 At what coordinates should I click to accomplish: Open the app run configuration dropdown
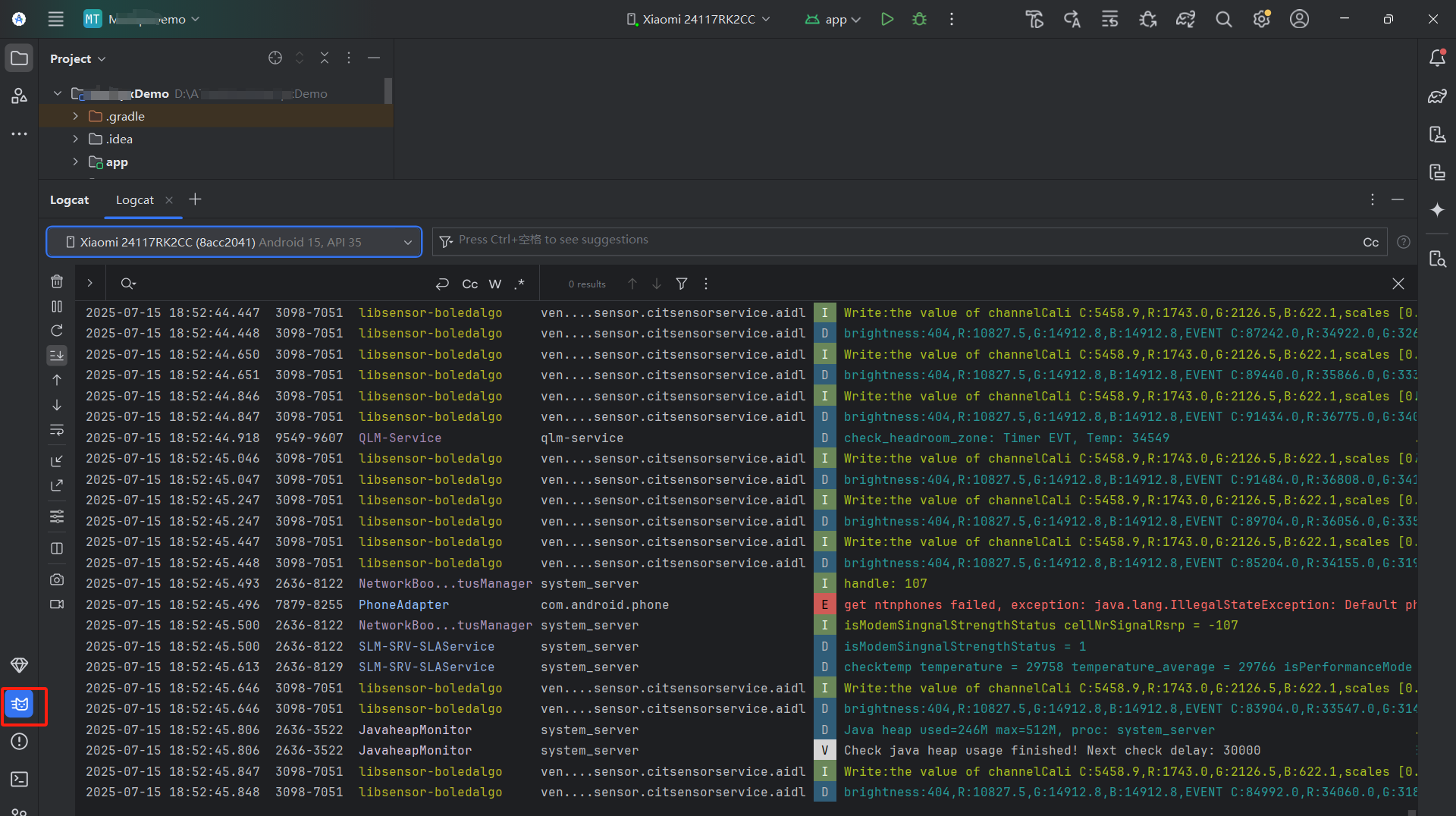(832, 19)
